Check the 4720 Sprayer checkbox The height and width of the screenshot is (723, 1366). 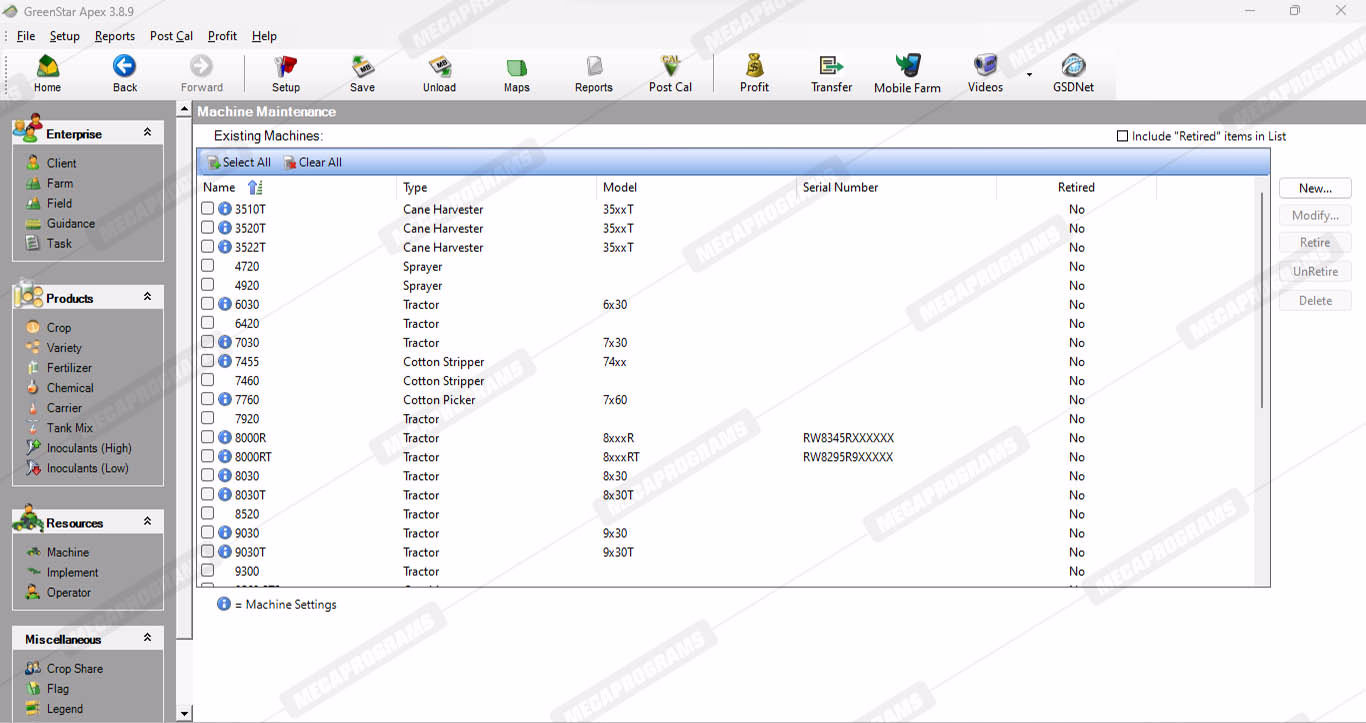208,265
